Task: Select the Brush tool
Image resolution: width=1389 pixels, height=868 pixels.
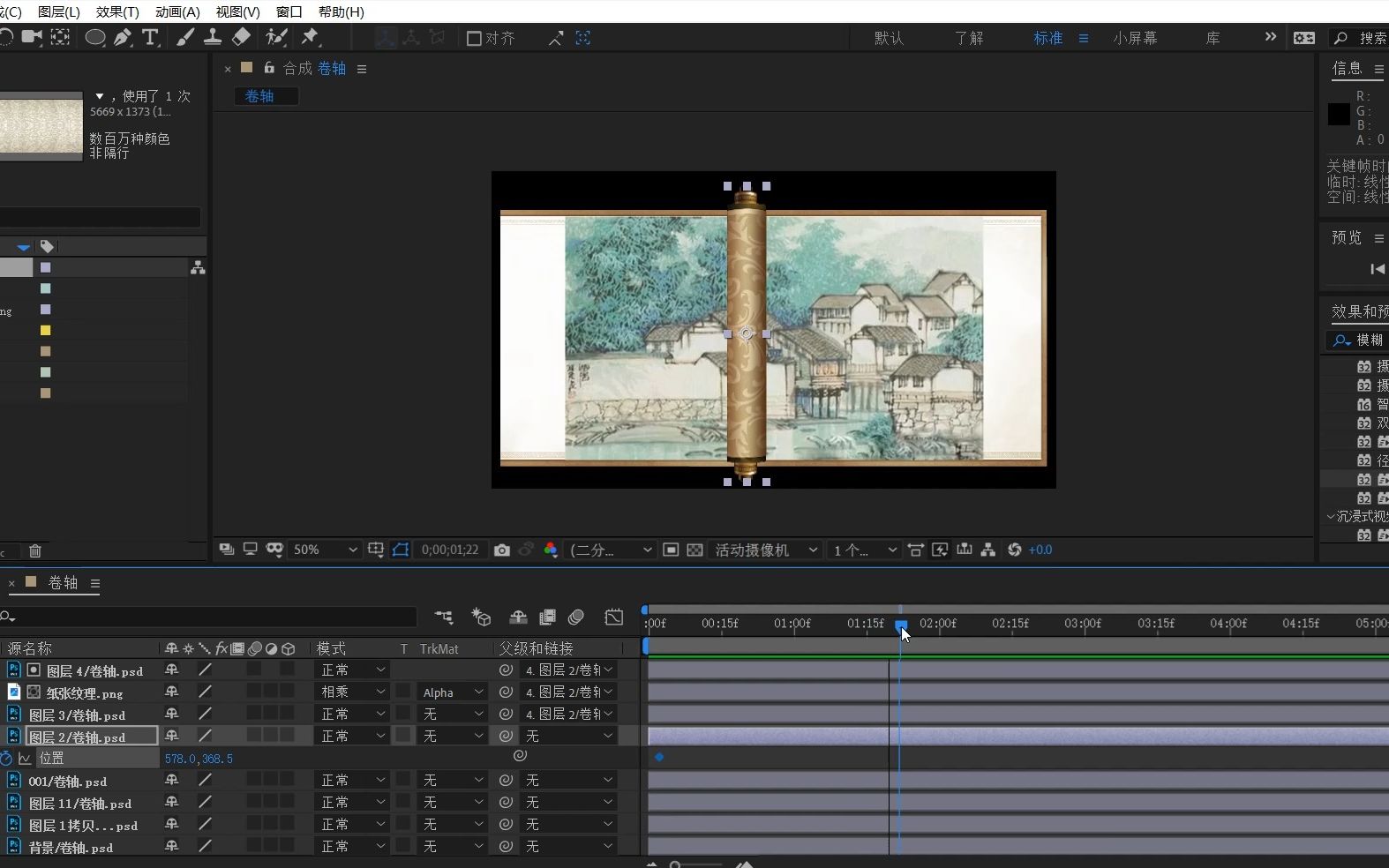Action: (185, 37)
